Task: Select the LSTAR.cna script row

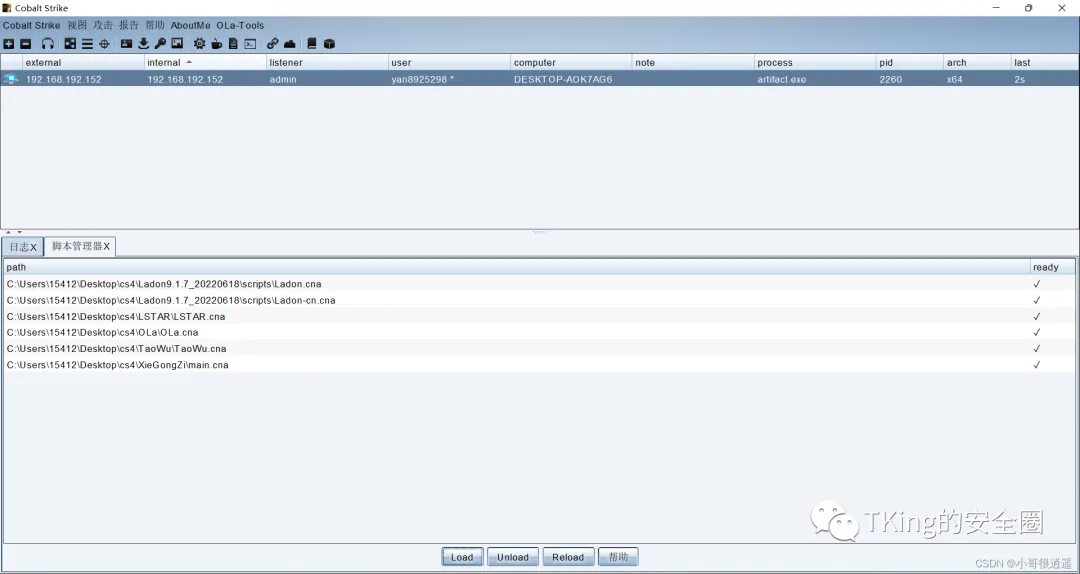Action: tap(539, 316)
